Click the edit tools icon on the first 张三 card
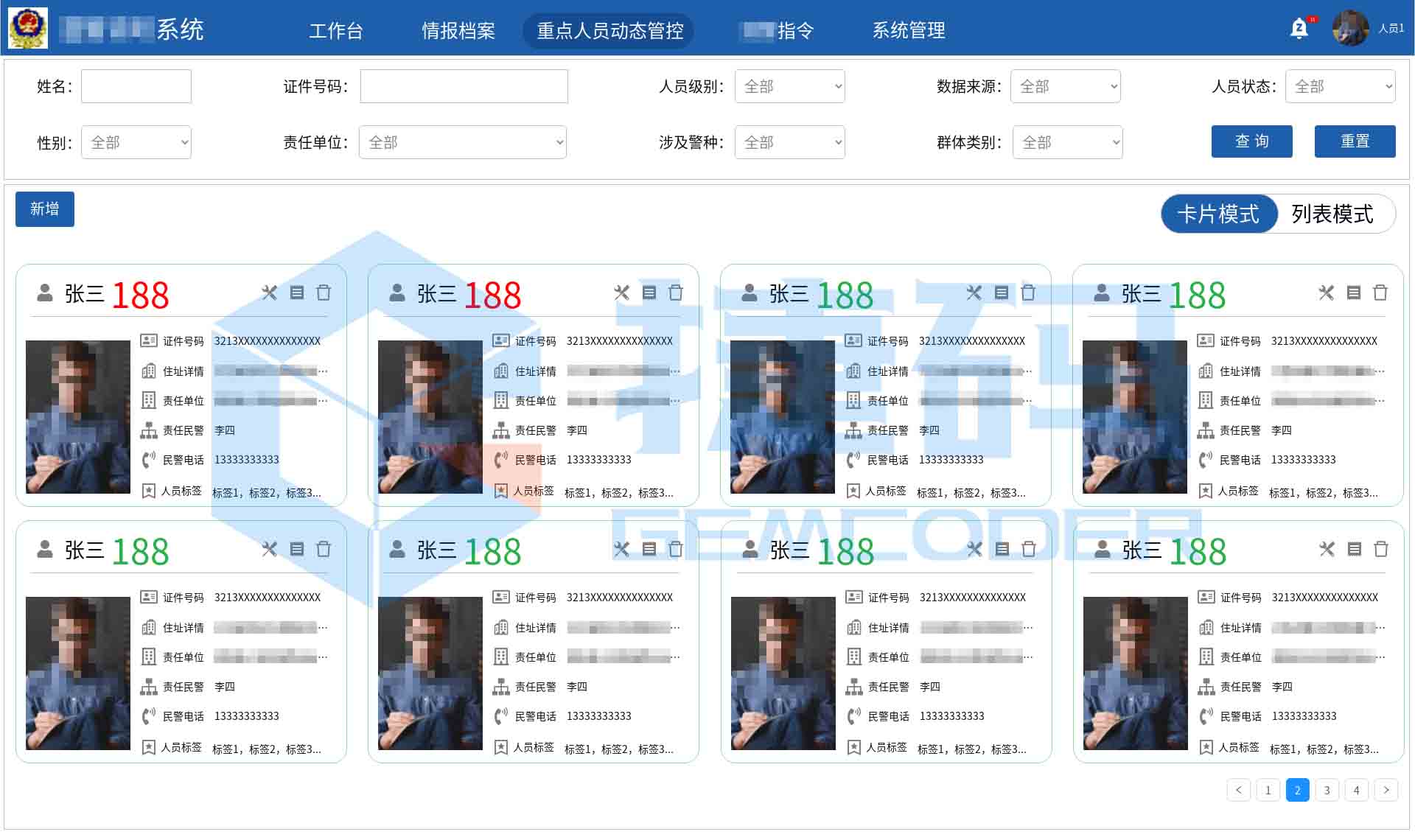 [x=269, y=292]
